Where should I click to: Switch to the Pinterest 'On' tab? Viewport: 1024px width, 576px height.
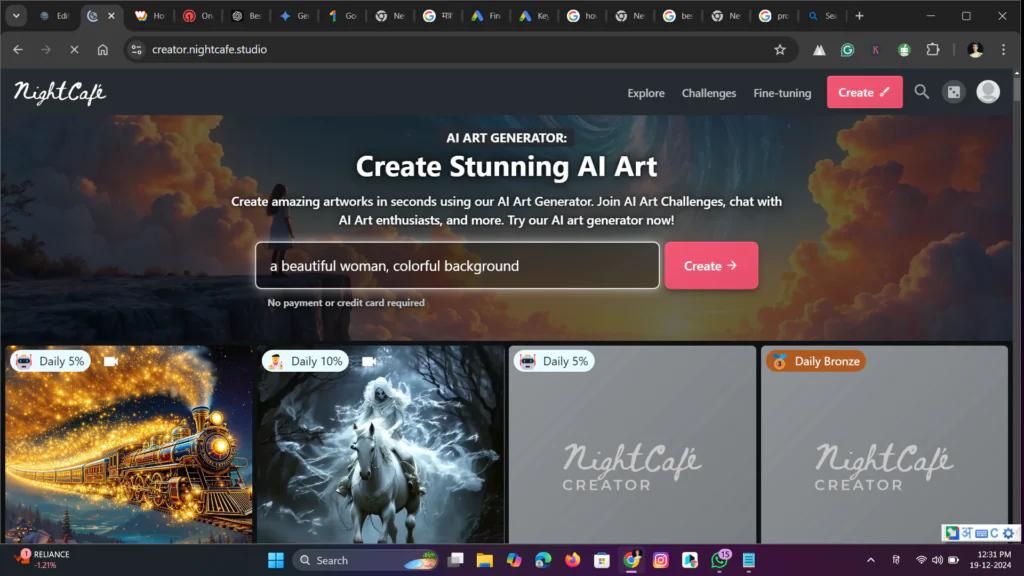pyautogui.click(x=199, y=16)
